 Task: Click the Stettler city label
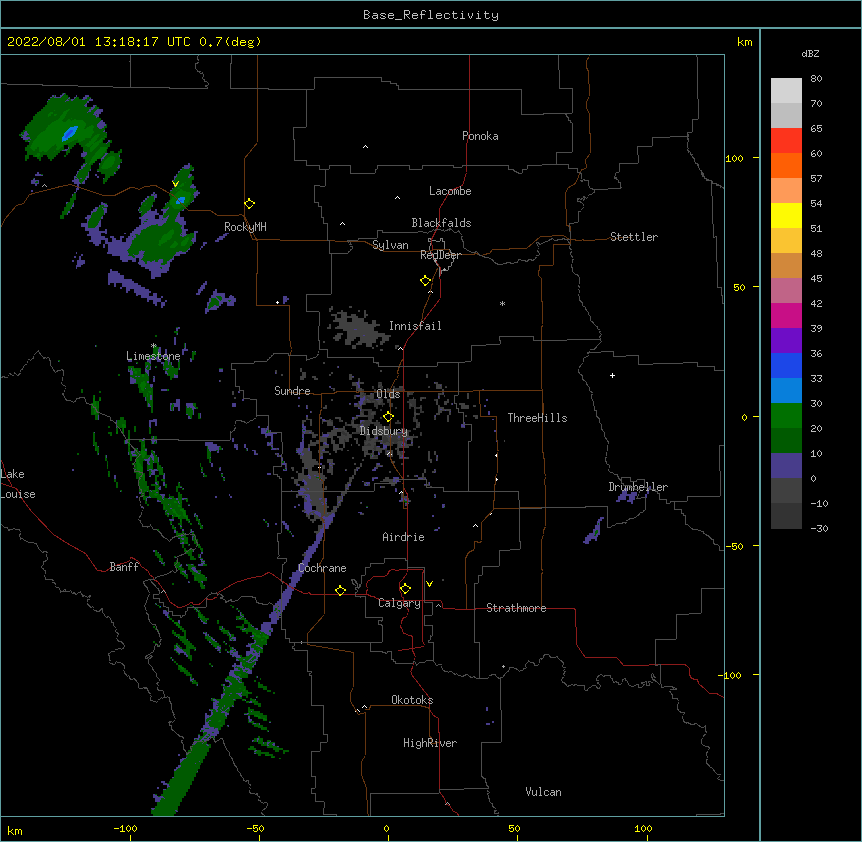pos(634,237)
